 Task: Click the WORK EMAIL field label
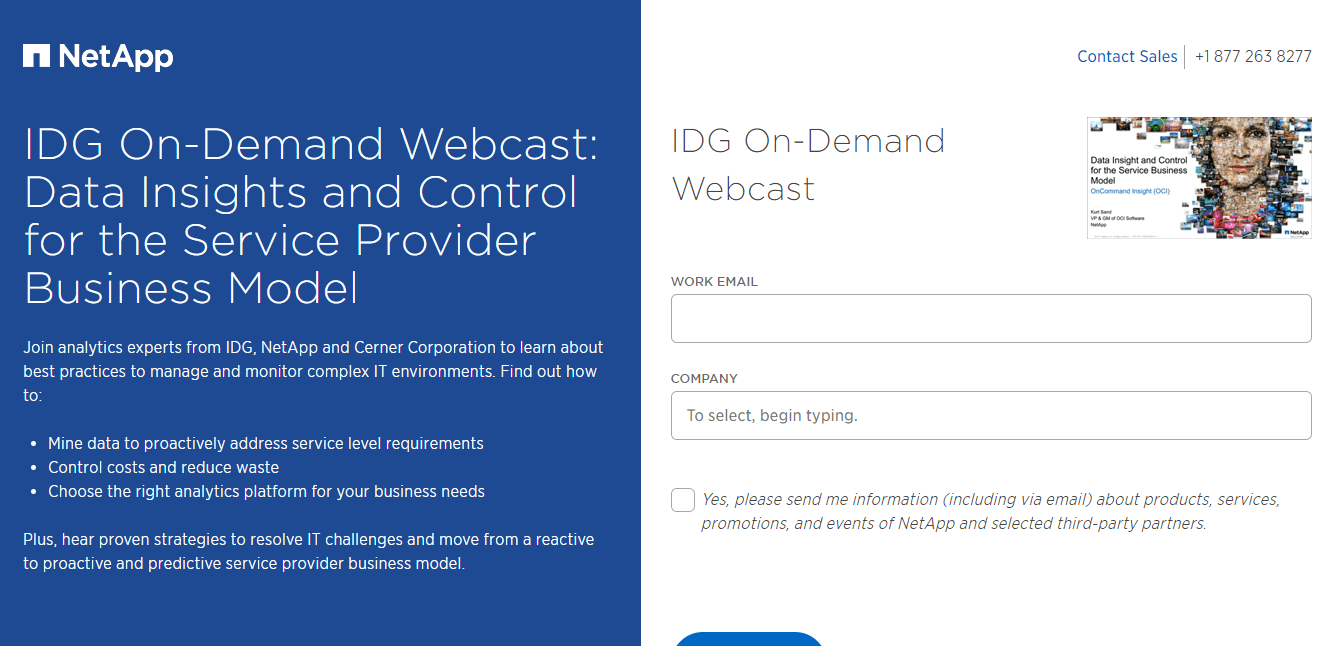click(x=714, y=282)
